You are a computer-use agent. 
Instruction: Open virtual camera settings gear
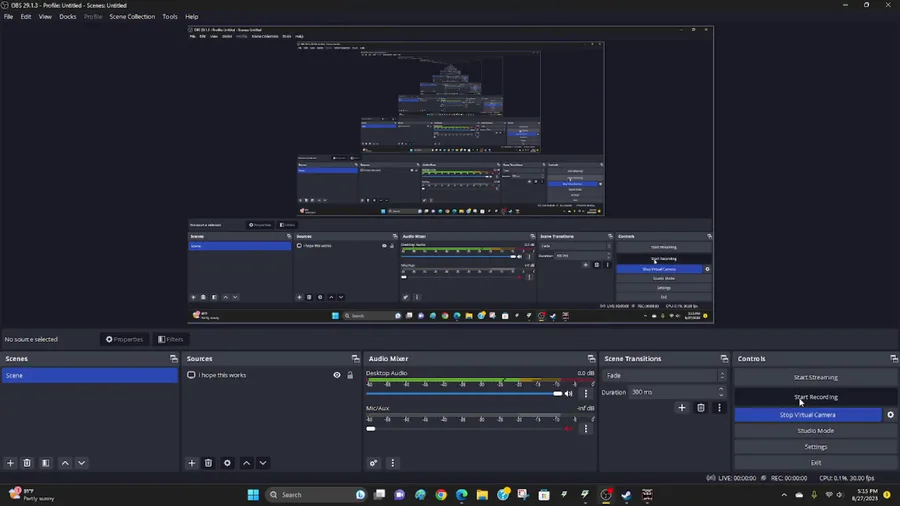(x=890, y=415)
